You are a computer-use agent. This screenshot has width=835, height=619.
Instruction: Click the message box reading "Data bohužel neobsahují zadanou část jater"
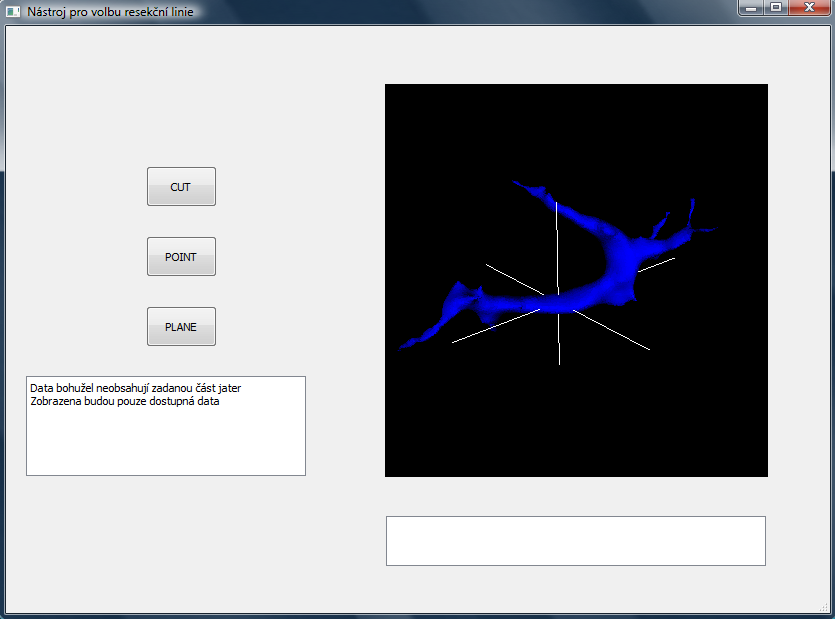tap(166, 426)
